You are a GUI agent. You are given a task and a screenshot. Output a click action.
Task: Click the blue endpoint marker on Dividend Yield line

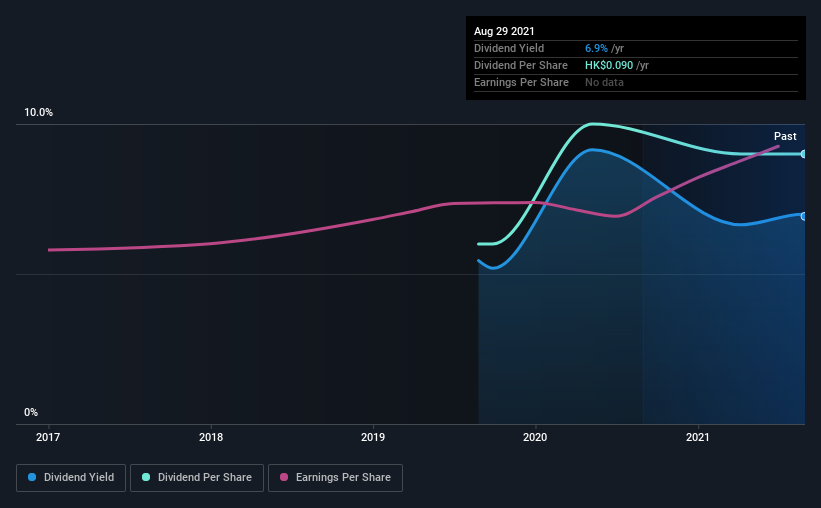[x=803, y=216]
